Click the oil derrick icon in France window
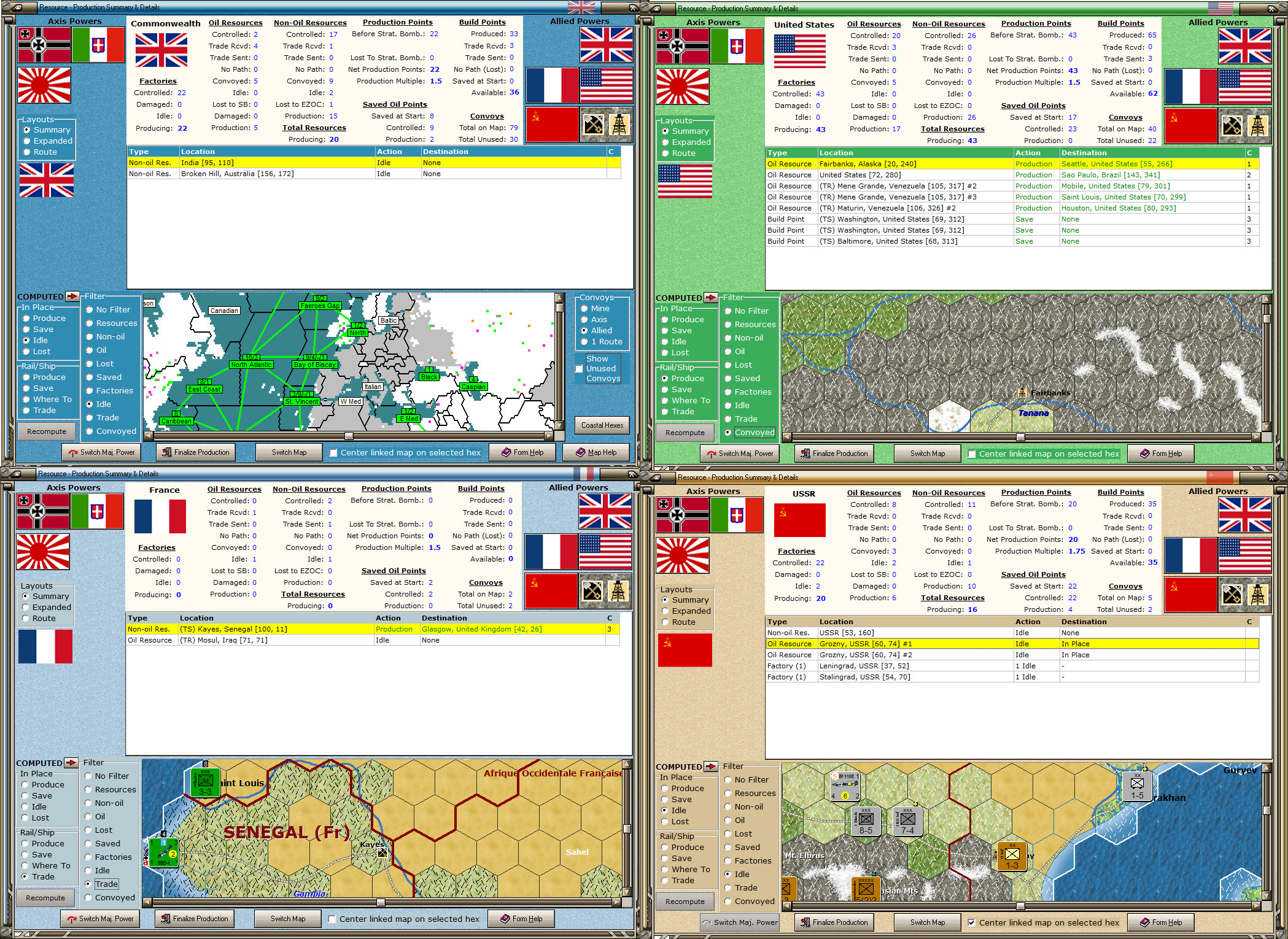The image size is (1288, 939). click(x=618, y=591)
